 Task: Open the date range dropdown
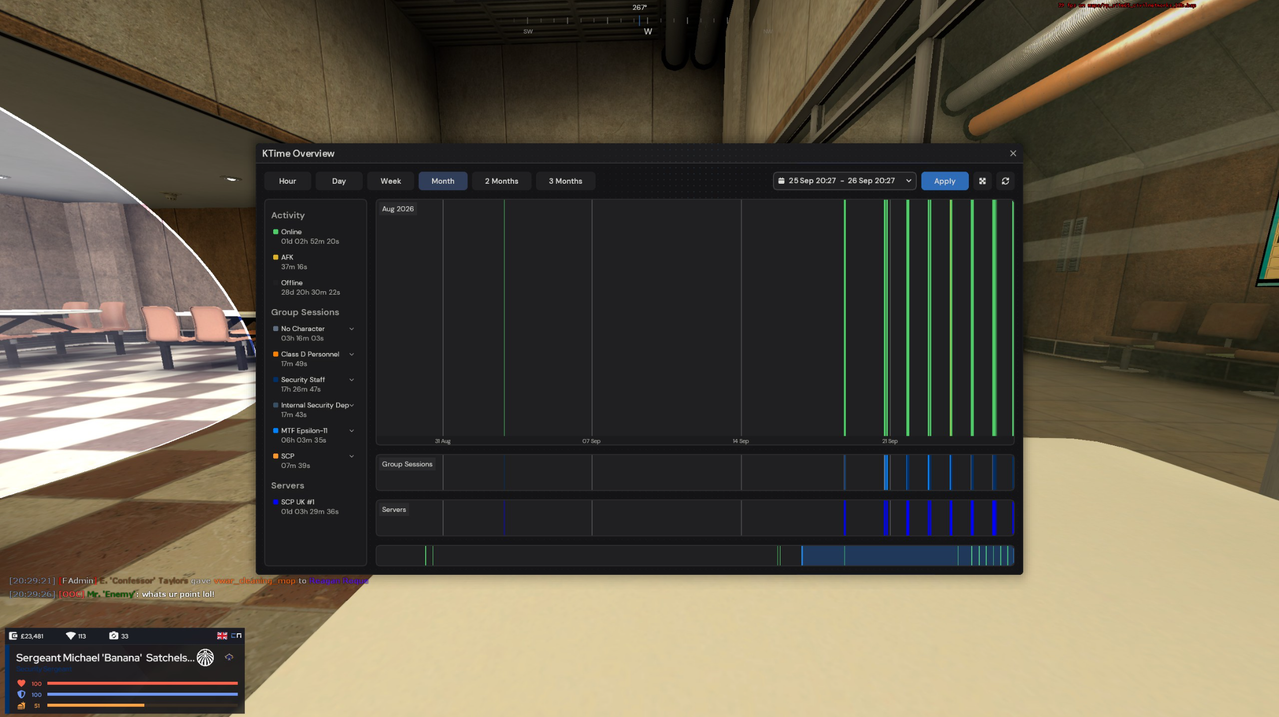tap(844, 181)
